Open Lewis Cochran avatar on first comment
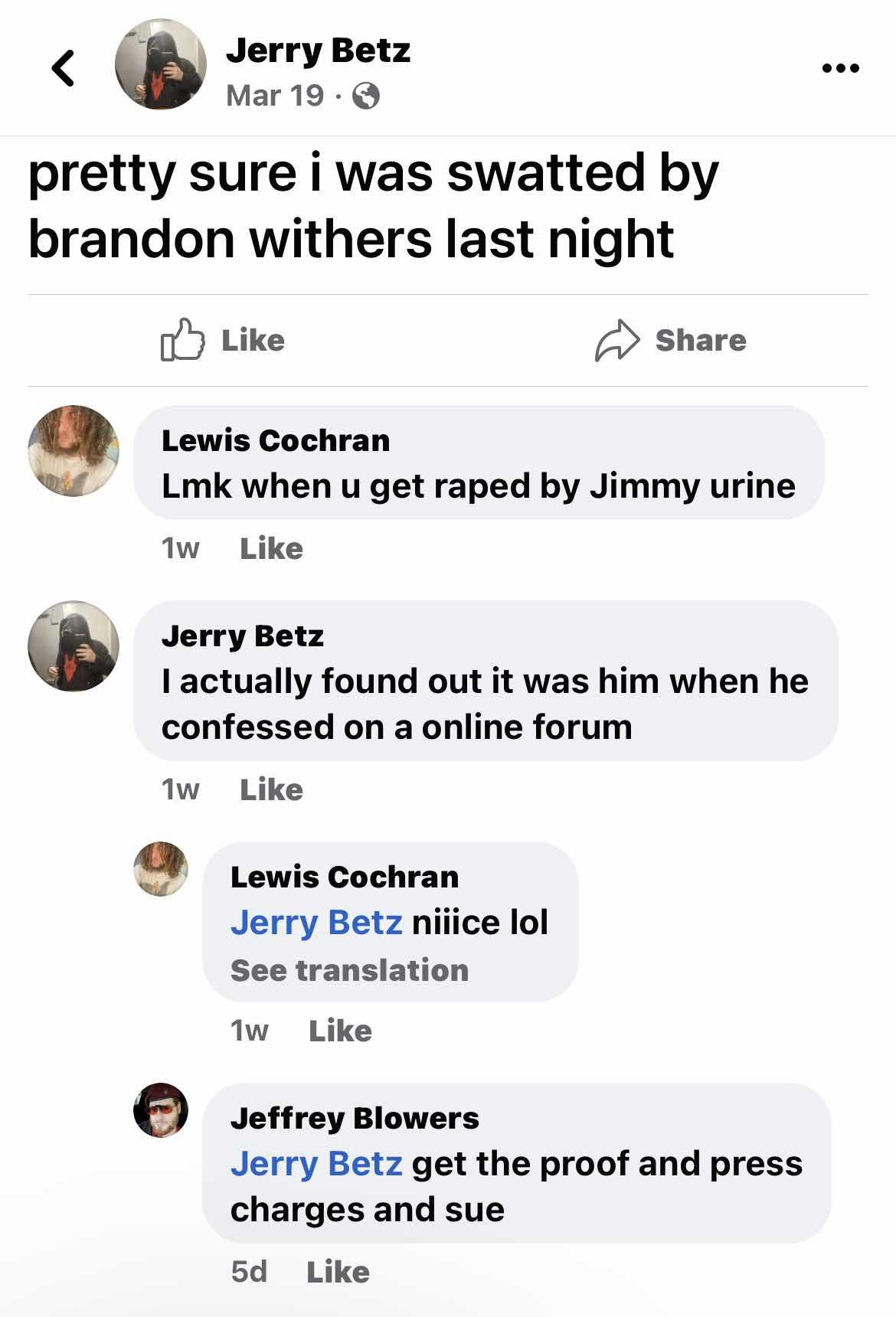896x1317 pixels. (x=74, y=451)
